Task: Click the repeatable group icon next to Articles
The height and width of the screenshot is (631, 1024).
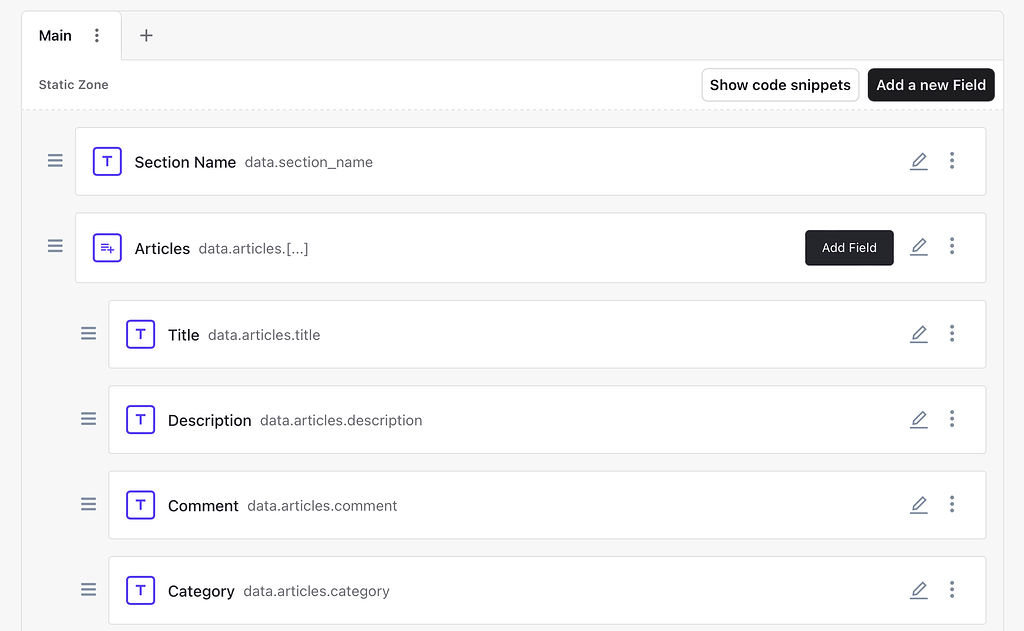Action: [x=107, y=247]
